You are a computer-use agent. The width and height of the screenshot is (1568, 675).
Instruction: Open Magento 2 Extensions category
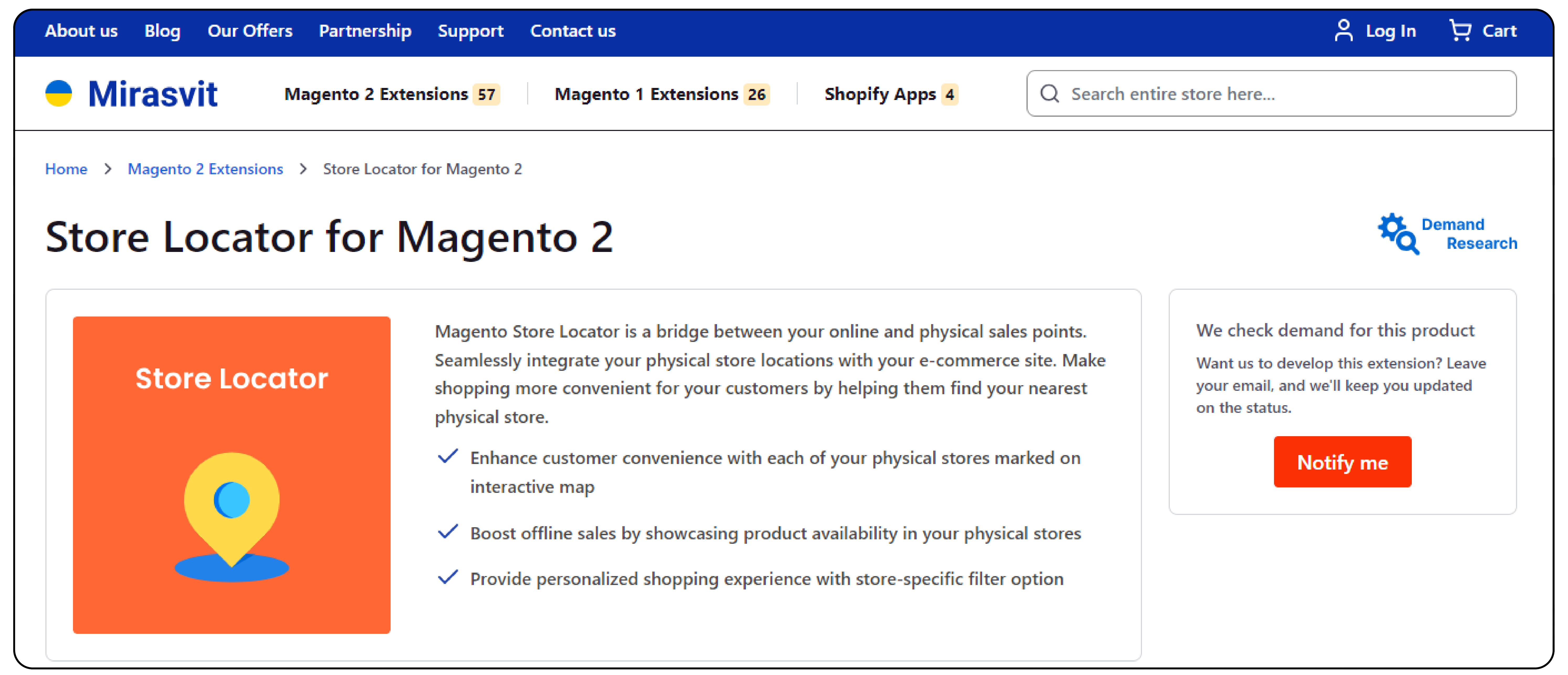pyautogui.click(x=376, y=94)
